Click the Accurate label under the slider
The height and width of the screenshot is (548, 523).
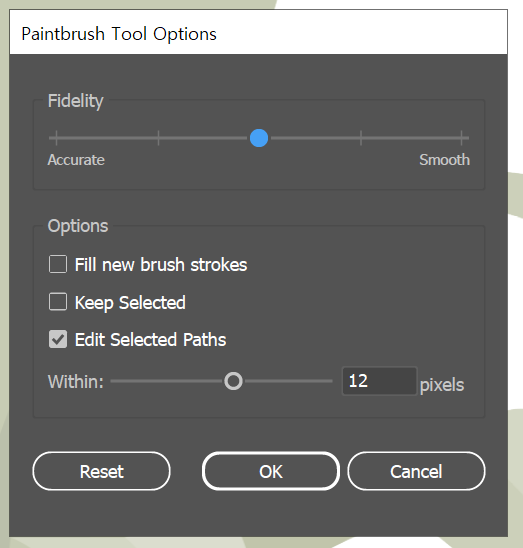[76, 160]
